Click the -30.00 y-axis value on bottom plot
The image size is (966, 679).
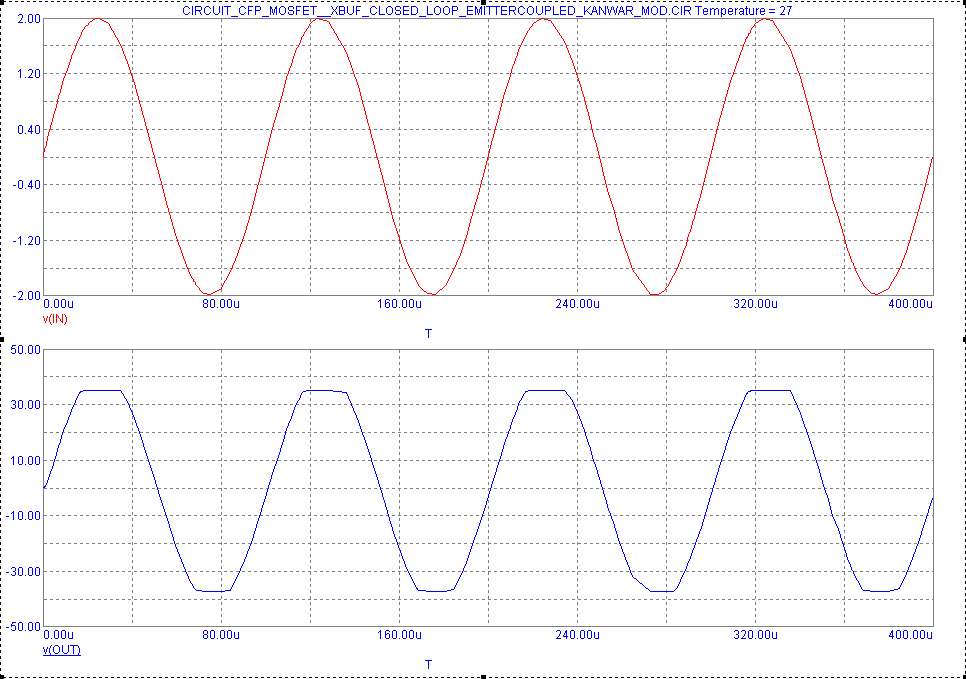click(x=25, y=571)
